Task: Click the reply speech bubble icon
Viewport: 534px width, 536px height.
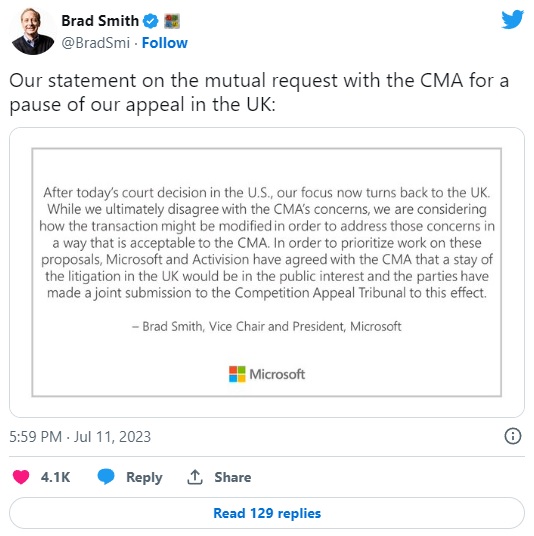Action: tap(106, 477)
